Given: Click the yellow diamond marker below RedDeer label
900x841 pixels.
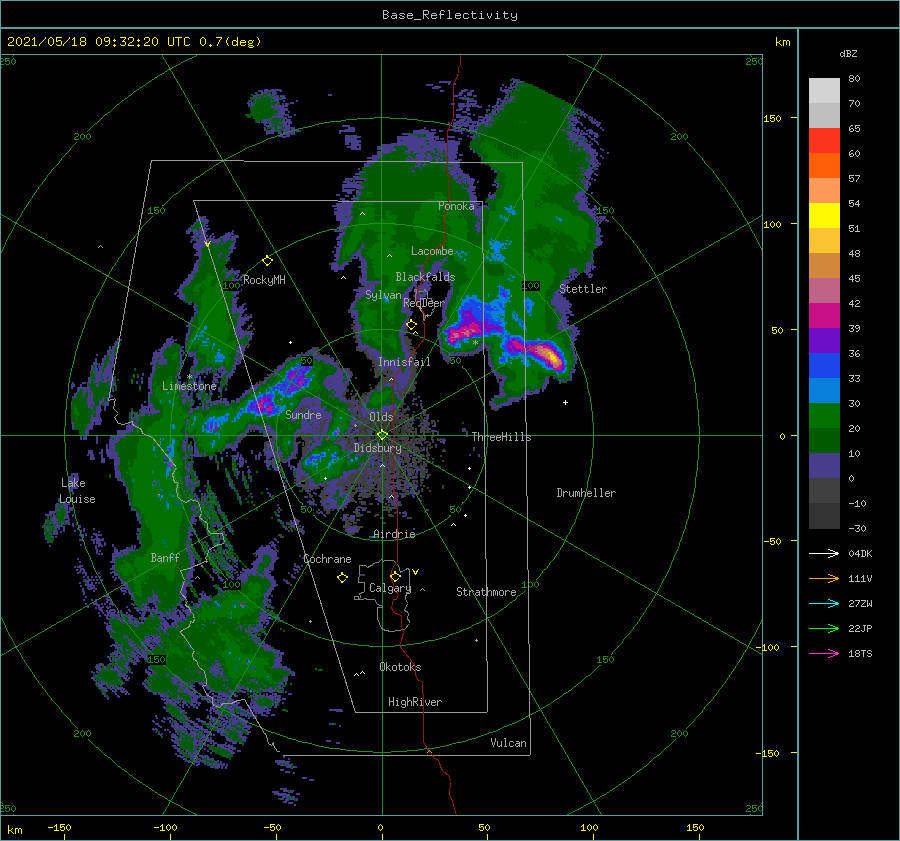Looking at the screenshot, I should tap(412, 325).
